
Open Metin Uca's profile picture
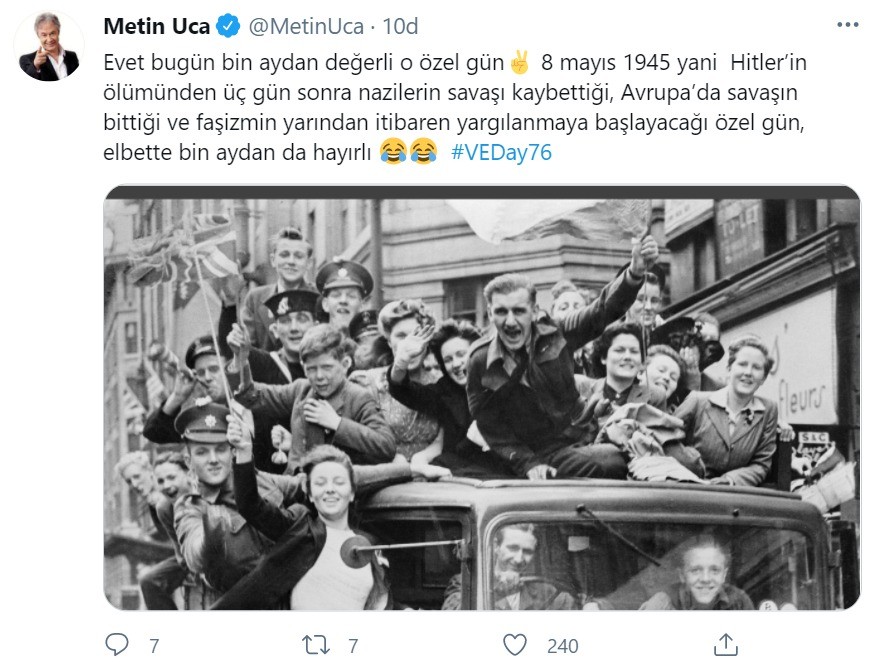(49, 46)
